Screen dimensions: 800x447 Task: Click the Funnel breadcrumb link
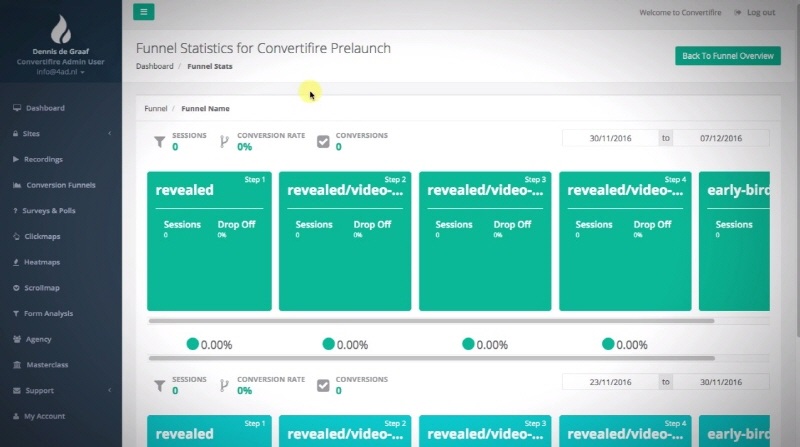coord(156,109)
